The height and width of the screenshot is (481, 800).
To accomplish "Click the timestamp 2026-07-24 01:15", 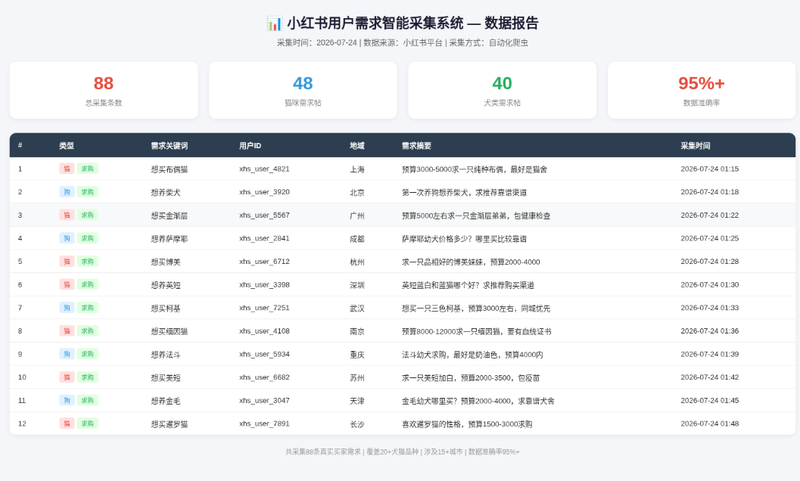I will coord(710,169).
